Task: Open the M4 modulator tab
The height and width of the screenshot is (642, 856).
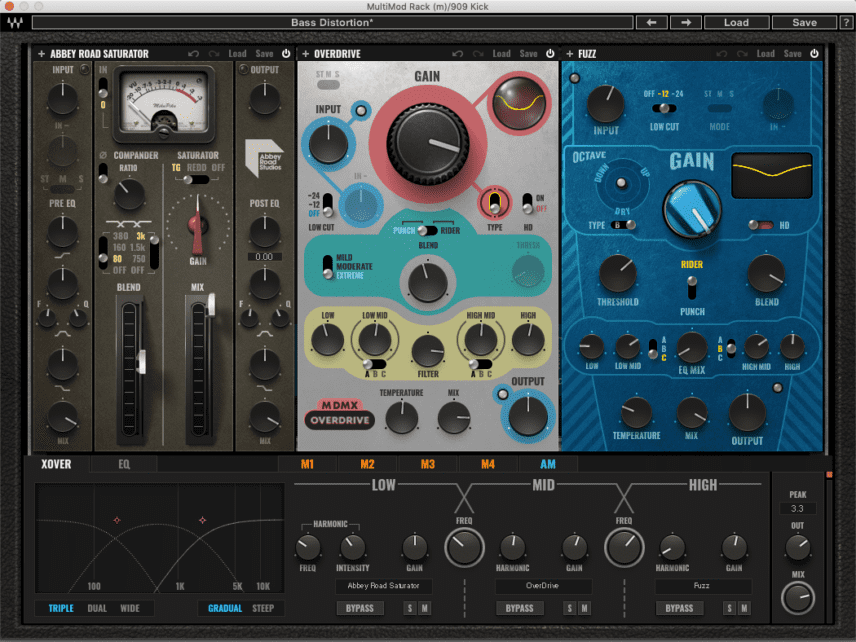Action: pyautogui.click(x=488, y=464)
